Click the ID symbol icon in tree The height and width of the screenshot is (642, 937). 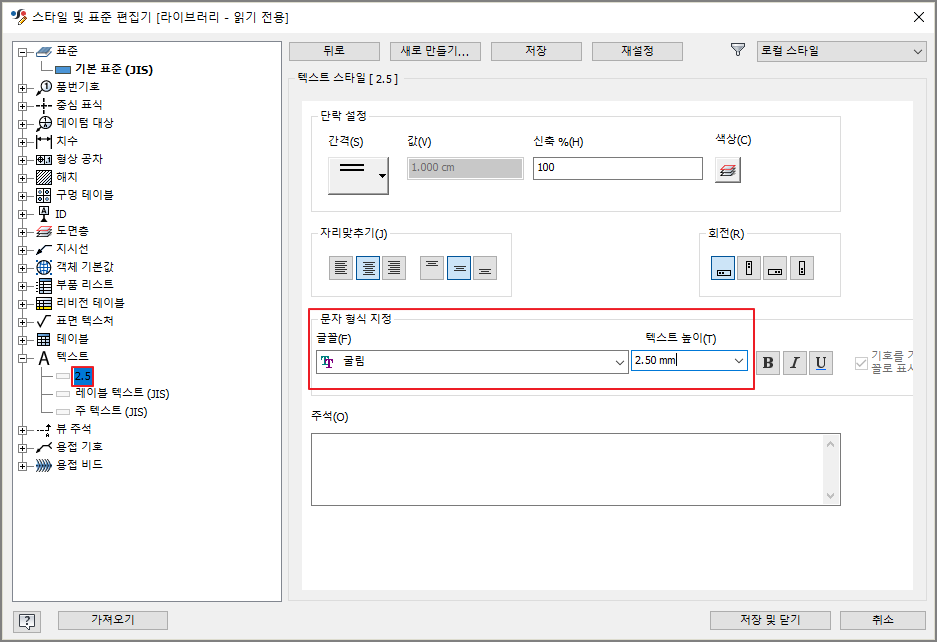(x=44, y=213)
